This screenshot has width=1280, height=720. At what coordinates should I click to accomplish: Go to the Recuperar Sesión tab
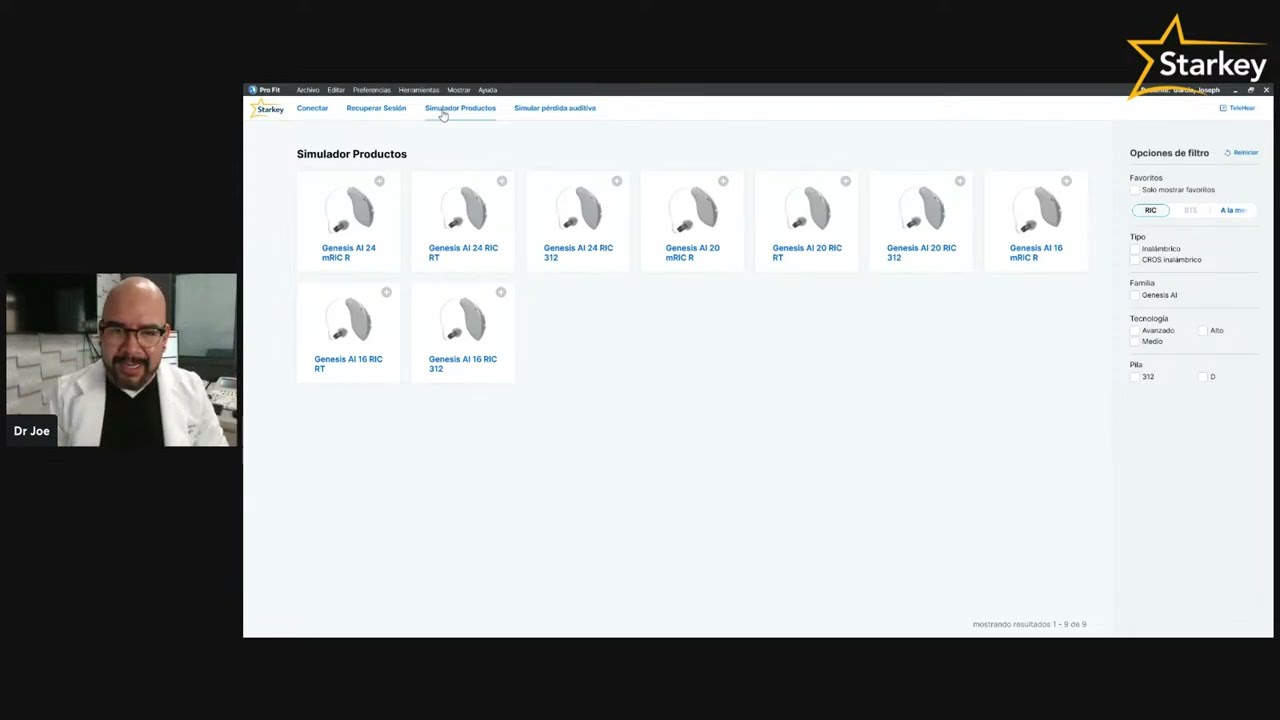(x=376, y=108)
